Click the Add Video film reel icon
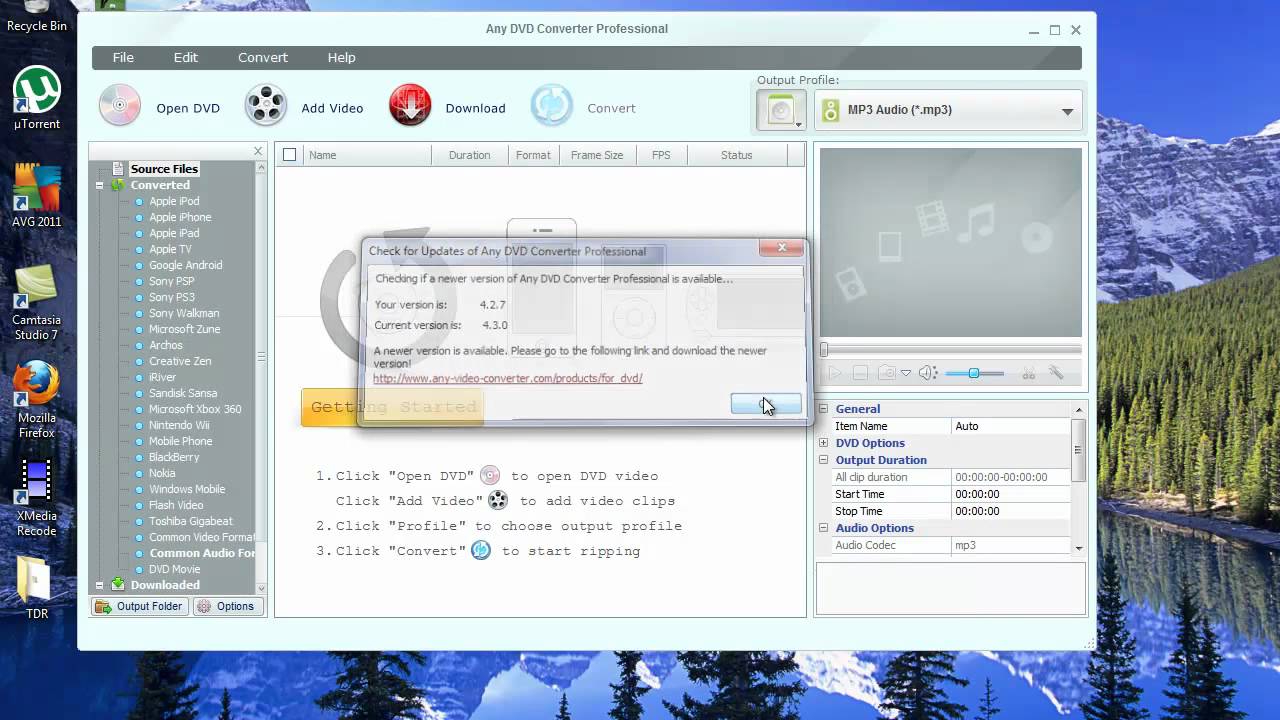Viewport: 1280px width, 720px height. 266,106
